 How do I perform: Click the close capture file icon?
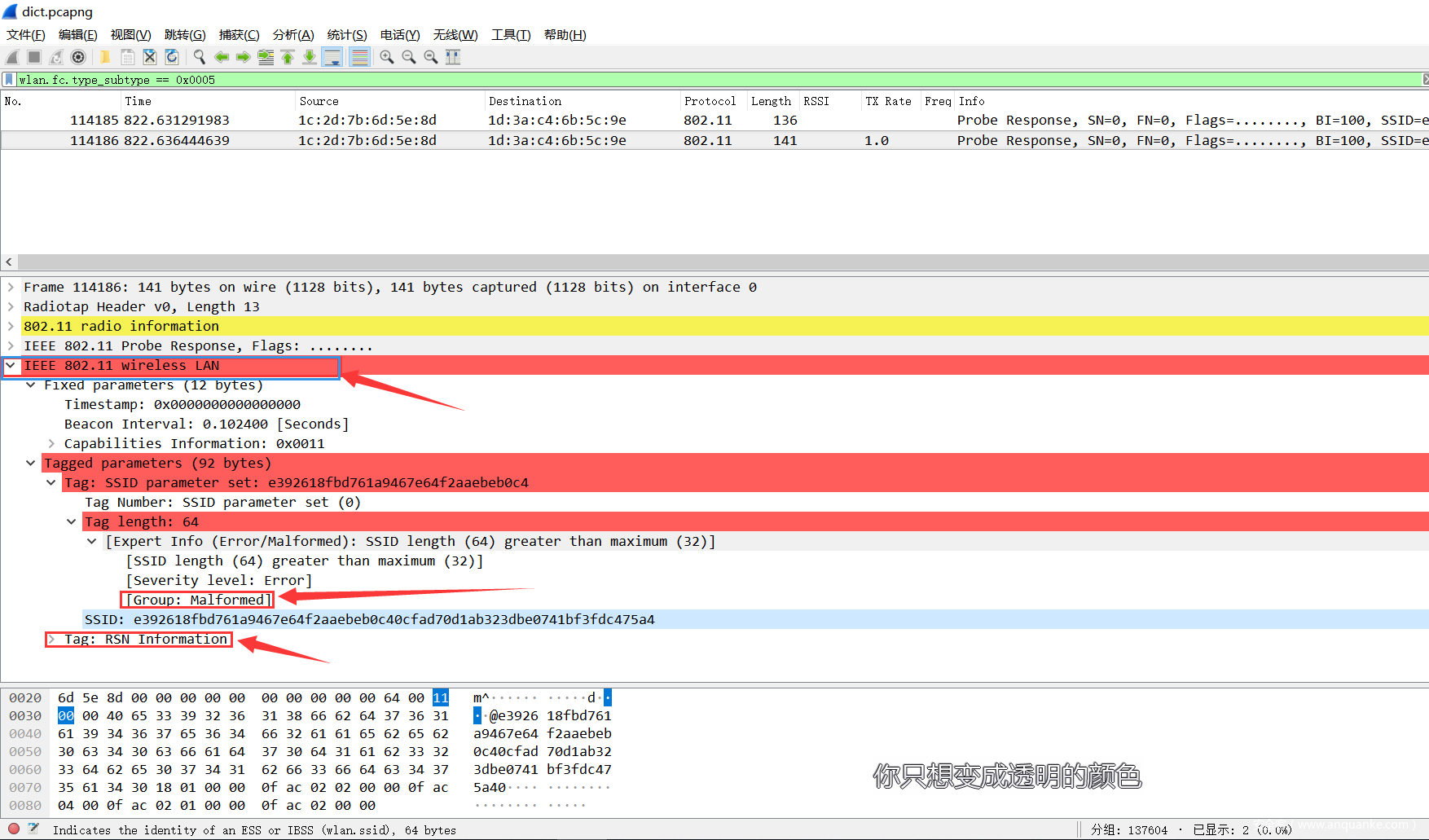click(150, 57)
